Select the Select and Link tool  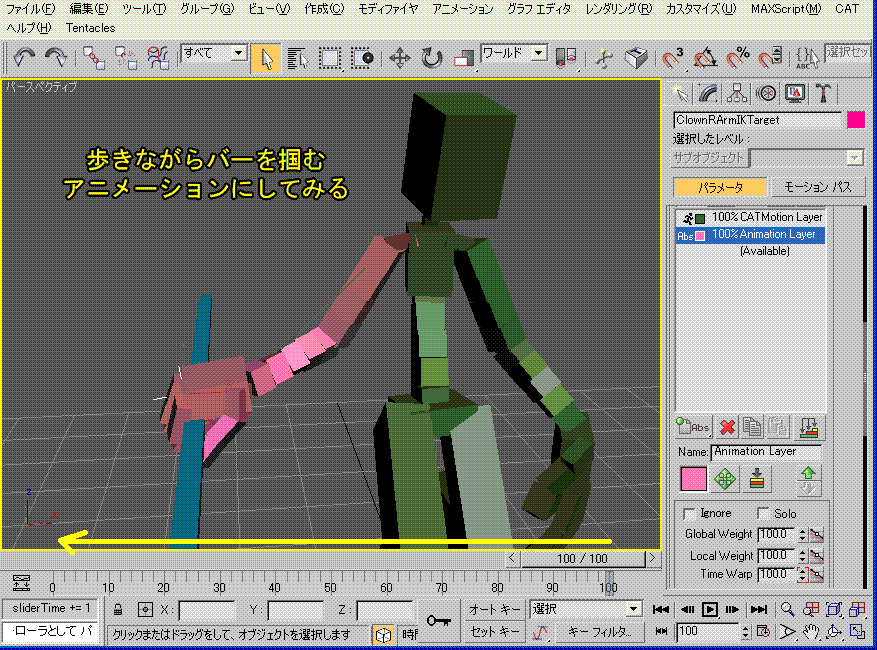(x=93, y=58)
